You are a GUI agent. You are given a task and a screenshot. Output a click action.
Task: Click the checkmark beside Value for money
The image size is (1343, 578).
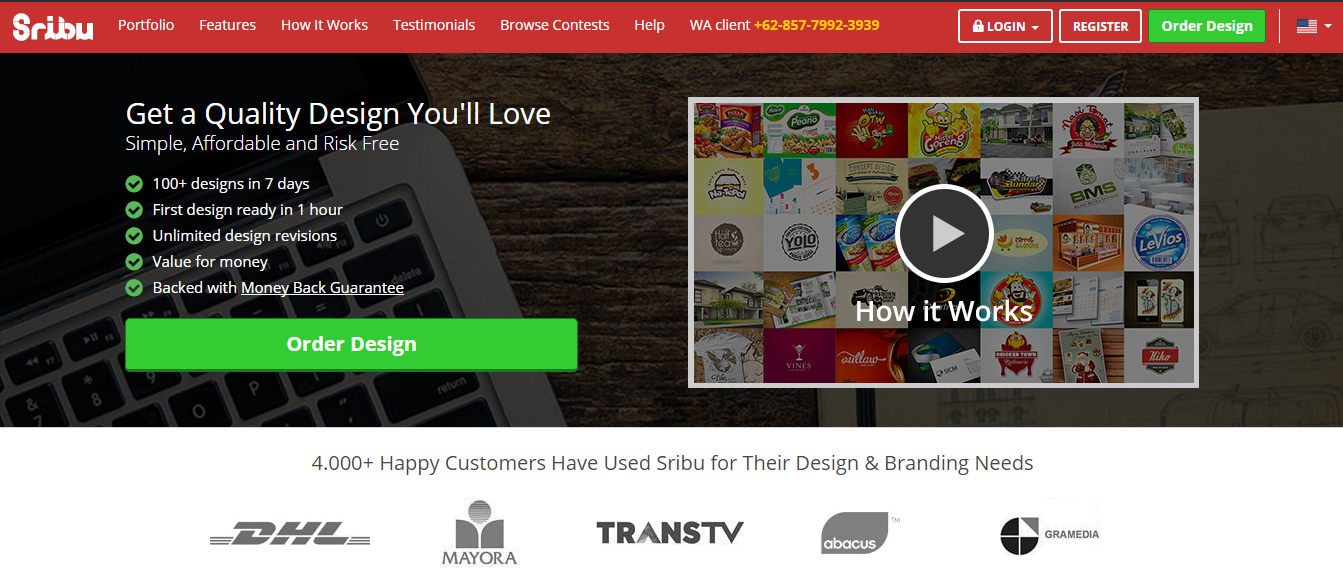(x=134, y=262)
